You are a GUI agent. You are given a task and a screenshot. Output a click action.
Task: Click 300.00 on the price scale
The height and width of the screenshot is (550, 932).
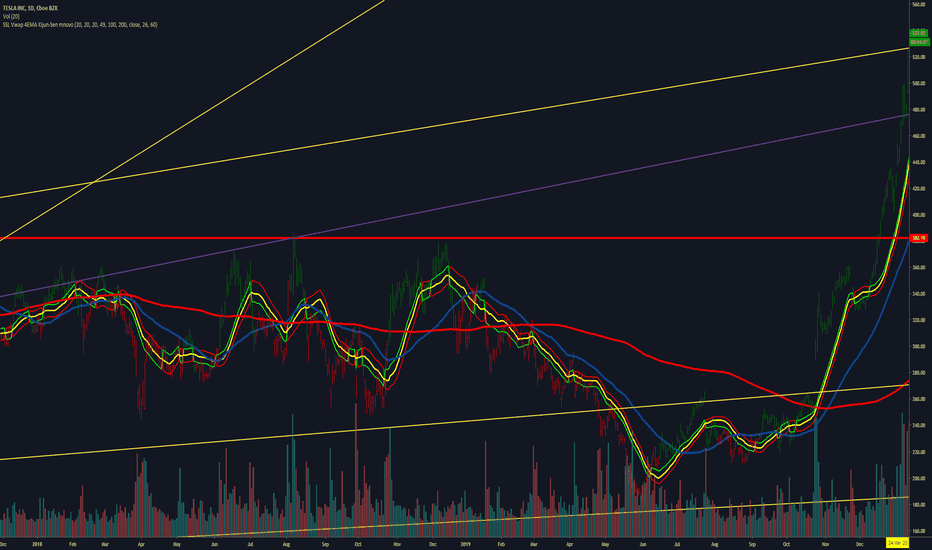[x=919, y=347]
